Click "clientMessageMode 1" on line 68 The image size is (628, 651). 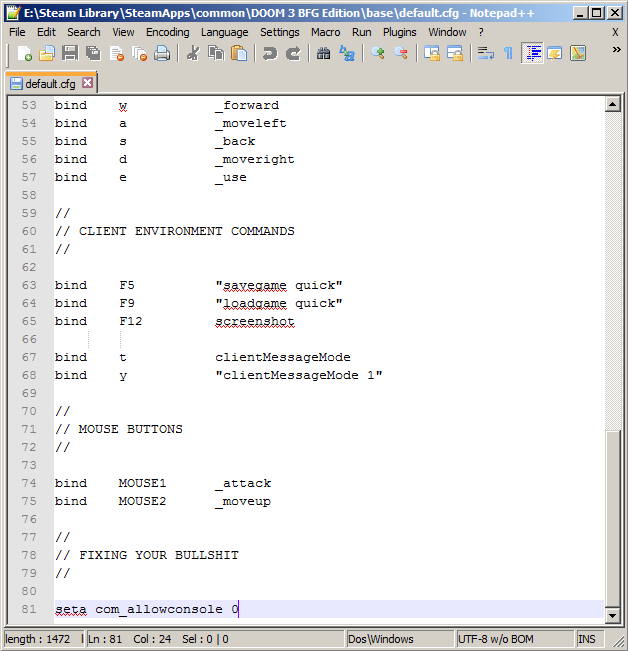(x=298, y=375)
